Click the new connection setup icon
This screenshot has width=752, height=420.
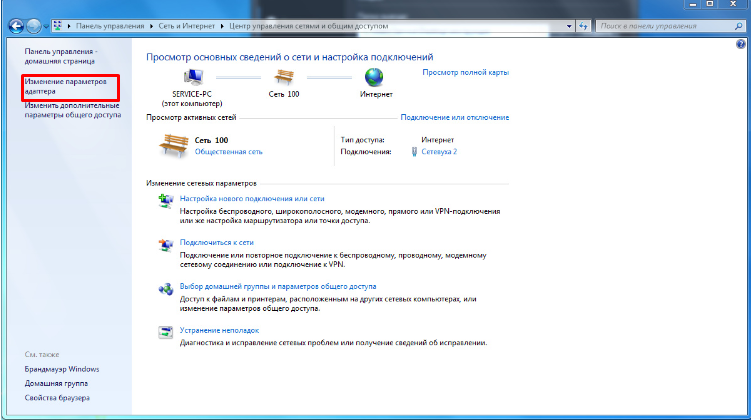(165, 202)
